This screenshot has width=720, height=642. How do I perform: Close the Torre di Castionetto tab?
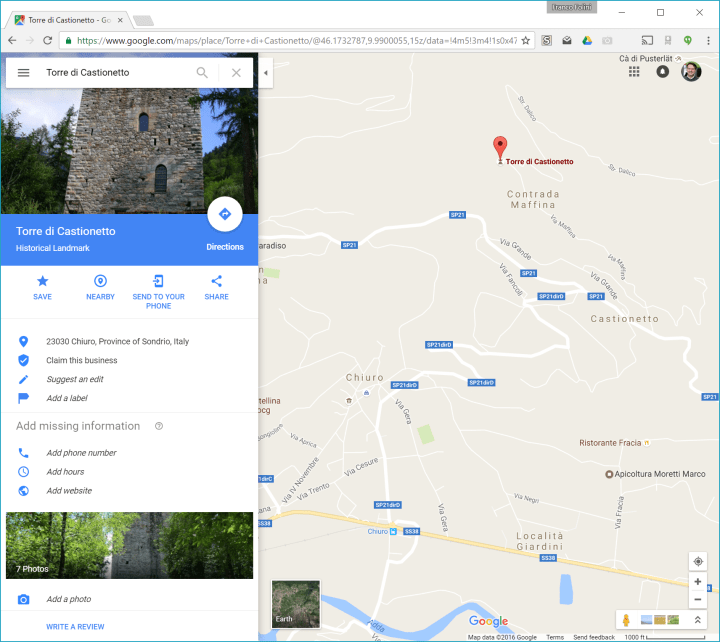(x=120, y=20)
